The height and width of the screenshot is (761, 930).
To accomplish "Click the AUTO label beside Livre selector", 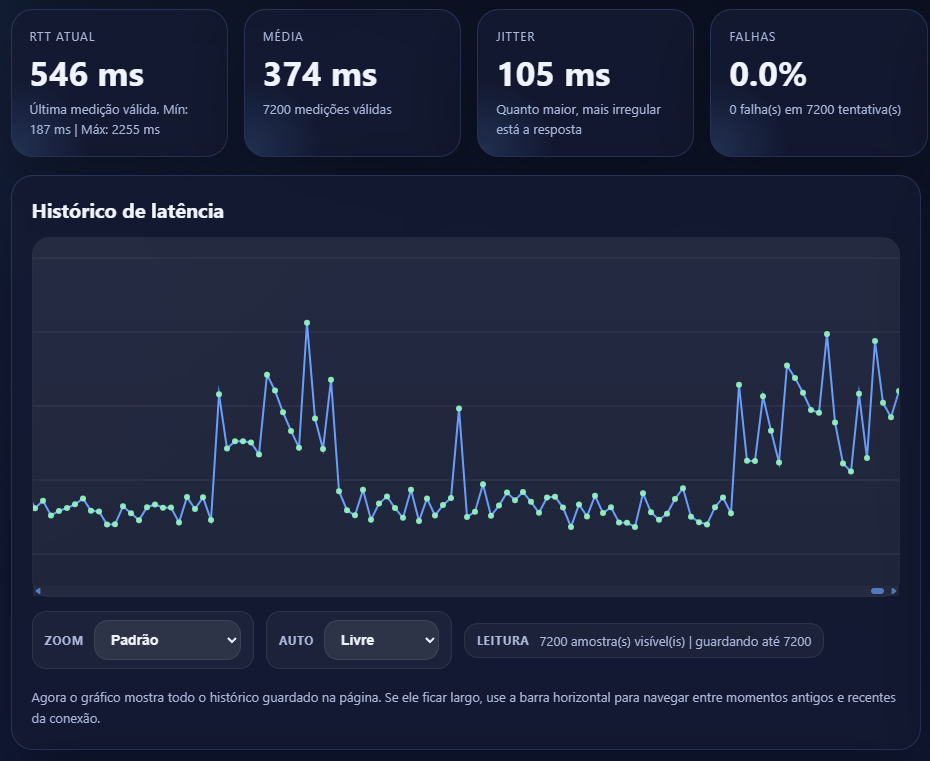I will (x=296, y=641).
